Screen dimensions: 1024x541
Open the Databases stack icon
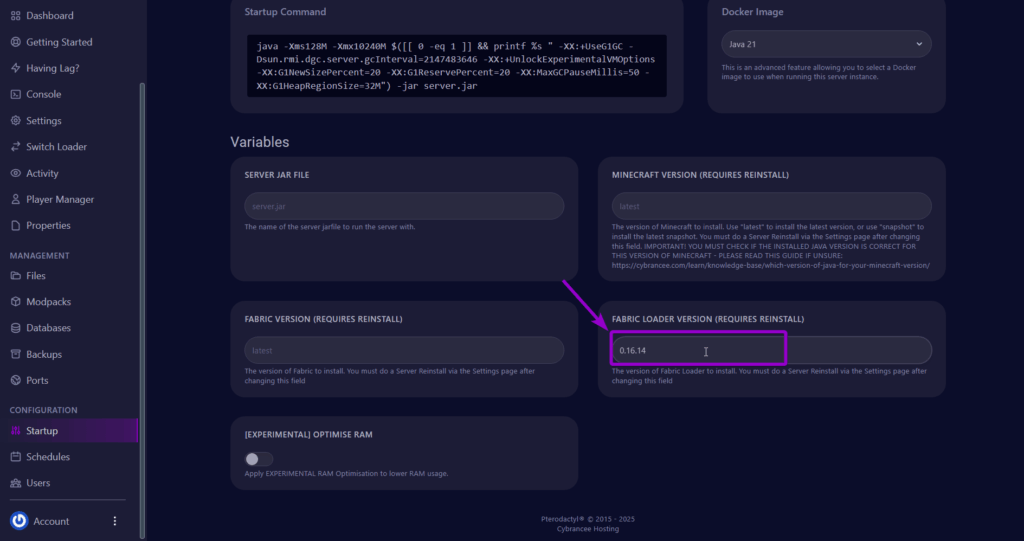coord(16,328)
